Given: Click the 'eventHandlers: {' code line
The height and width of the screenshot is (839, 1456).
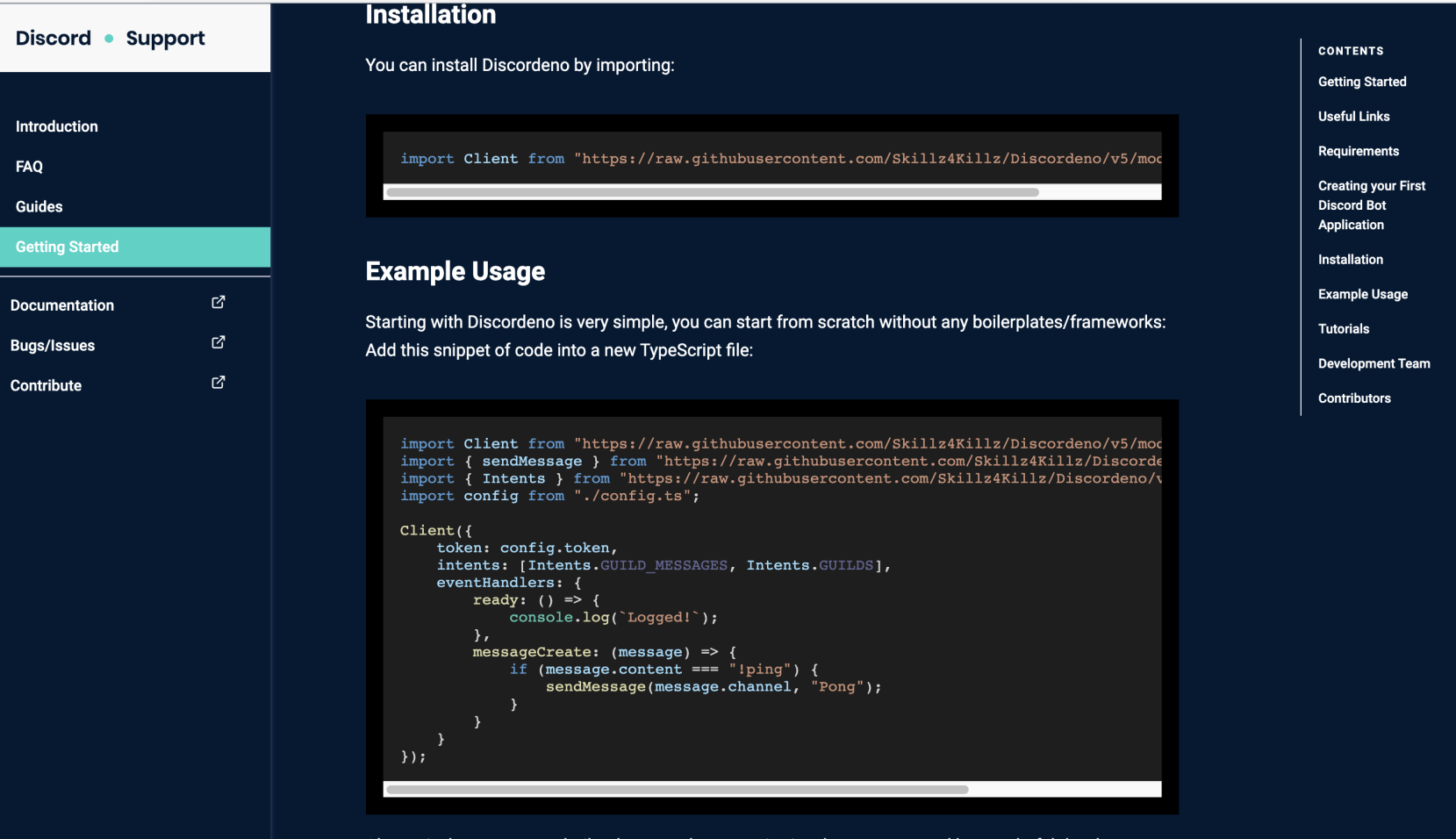Looking at the screenshot, I should [x=509, y=584].
